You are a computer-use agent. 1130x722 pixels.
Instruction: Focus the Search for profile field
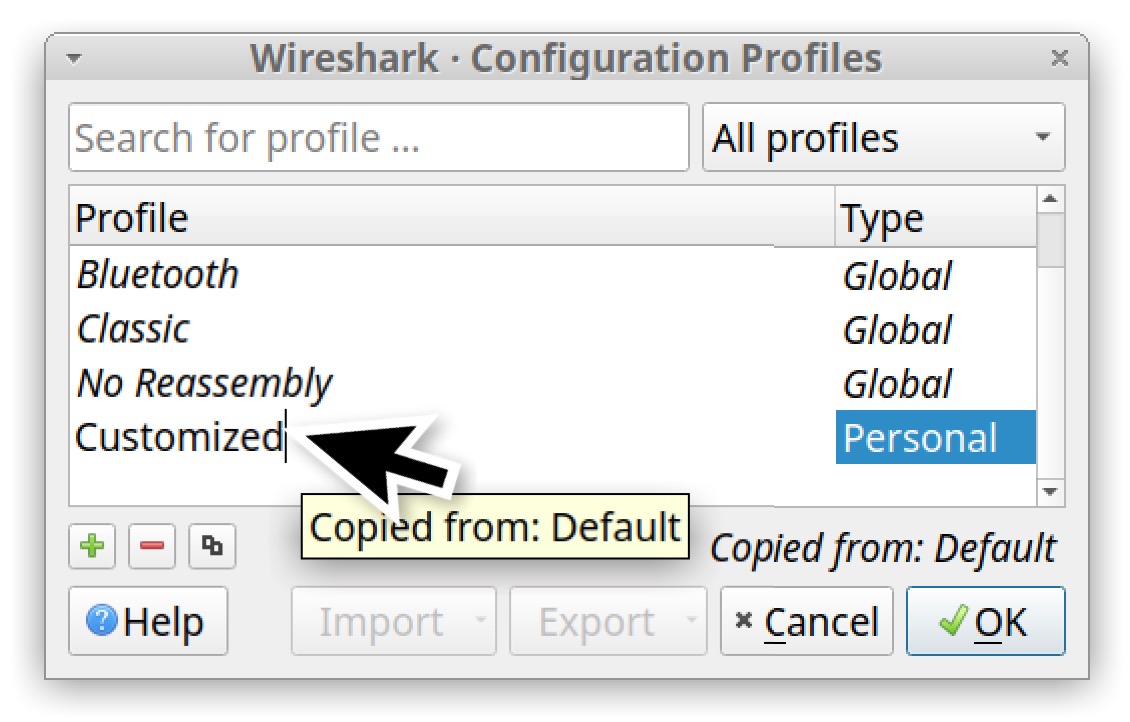click(379, 138)
